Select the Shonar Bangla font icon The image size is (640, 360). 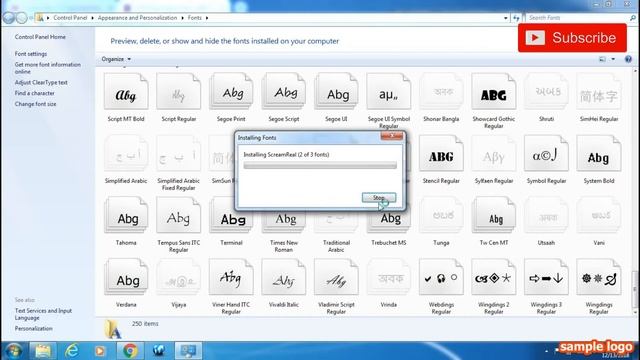pyautogui.click(x=441, y=92)
